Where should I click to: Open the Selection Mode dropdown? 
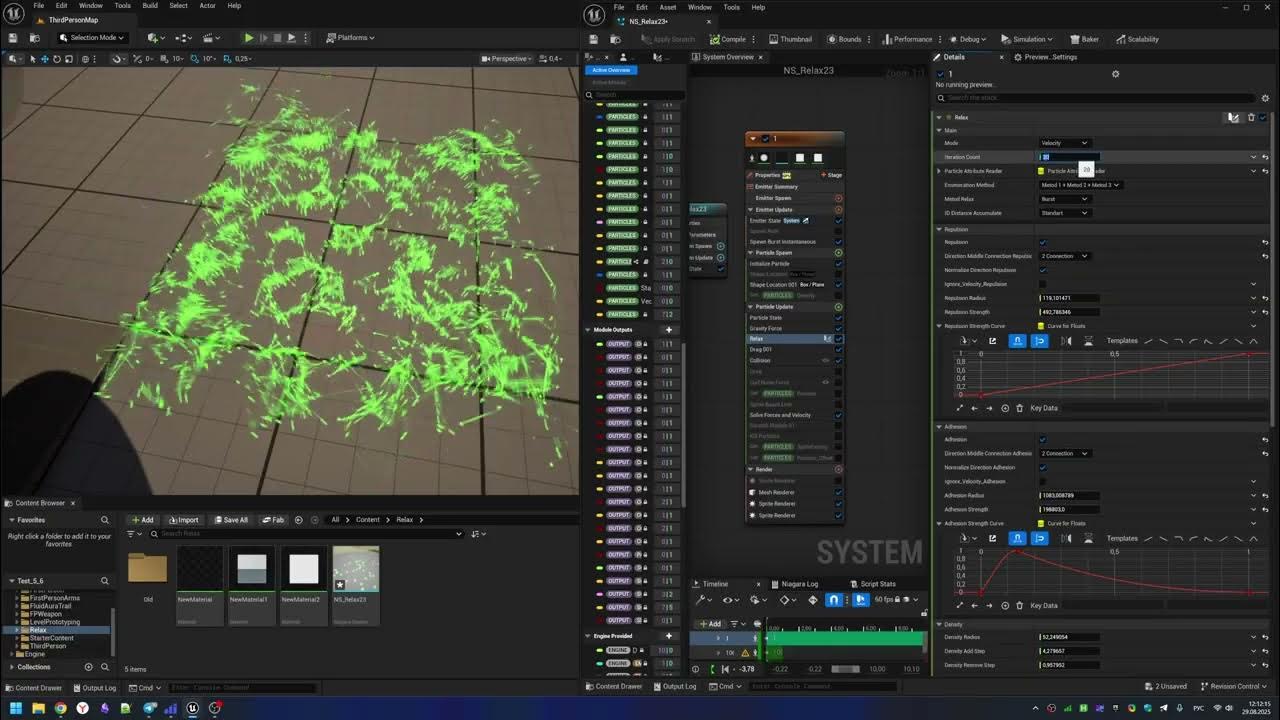(91, 38)
